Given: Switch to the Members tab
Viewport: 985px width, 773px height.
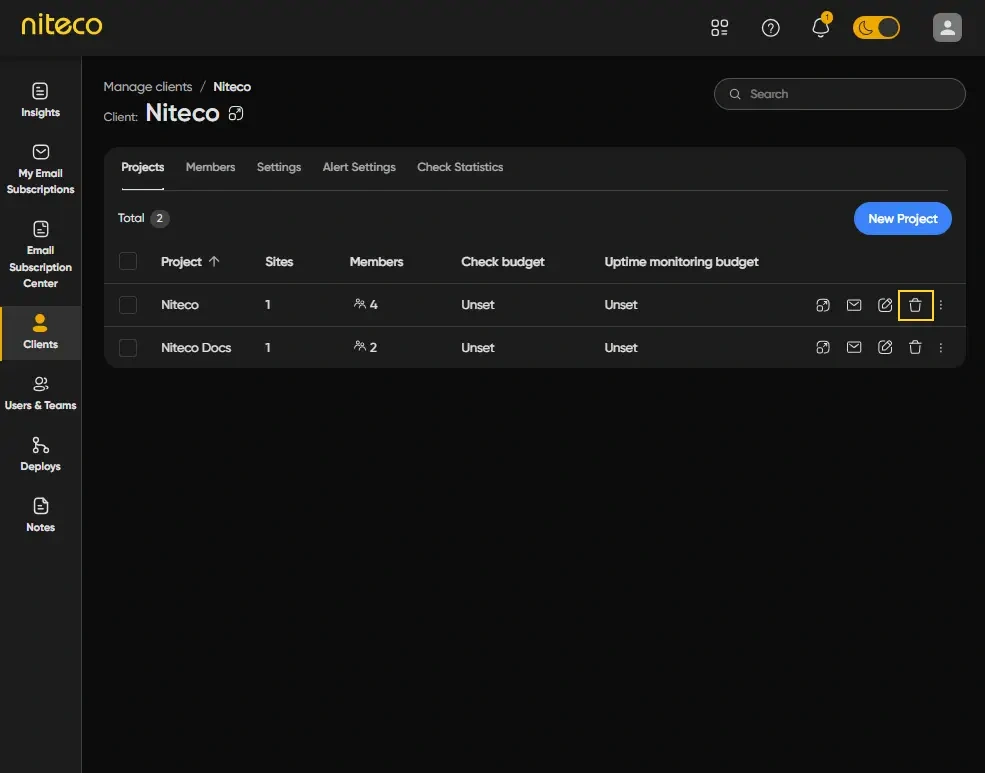Looking at the screenshot, I should click(210, 168).
